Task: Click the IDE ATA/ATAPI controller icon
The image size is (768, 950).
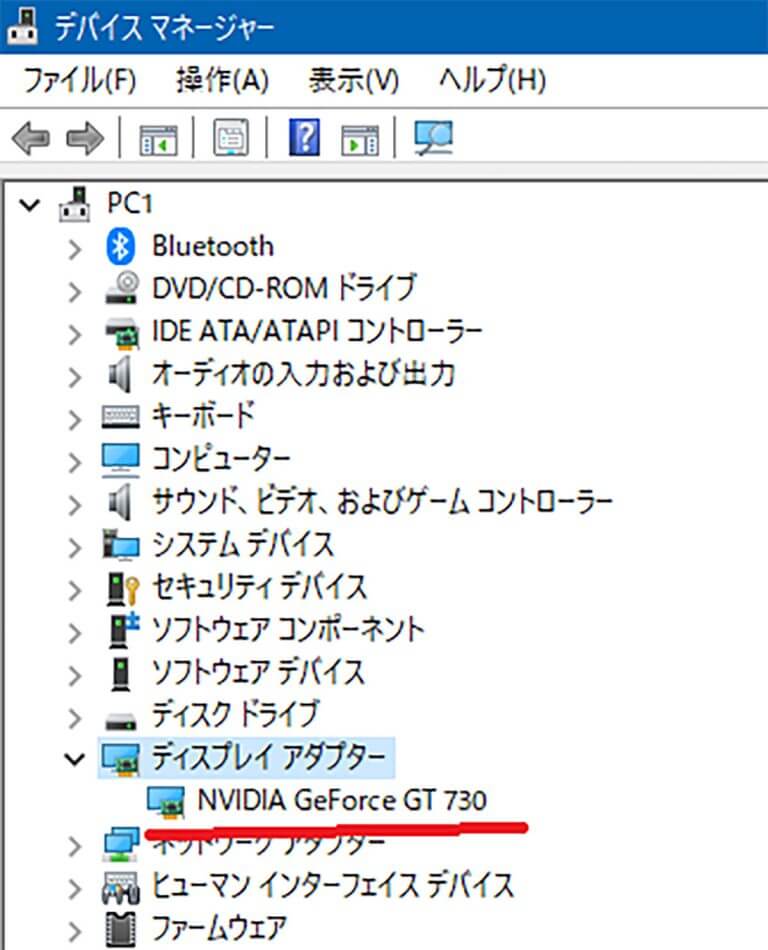Action: point(121,333)
